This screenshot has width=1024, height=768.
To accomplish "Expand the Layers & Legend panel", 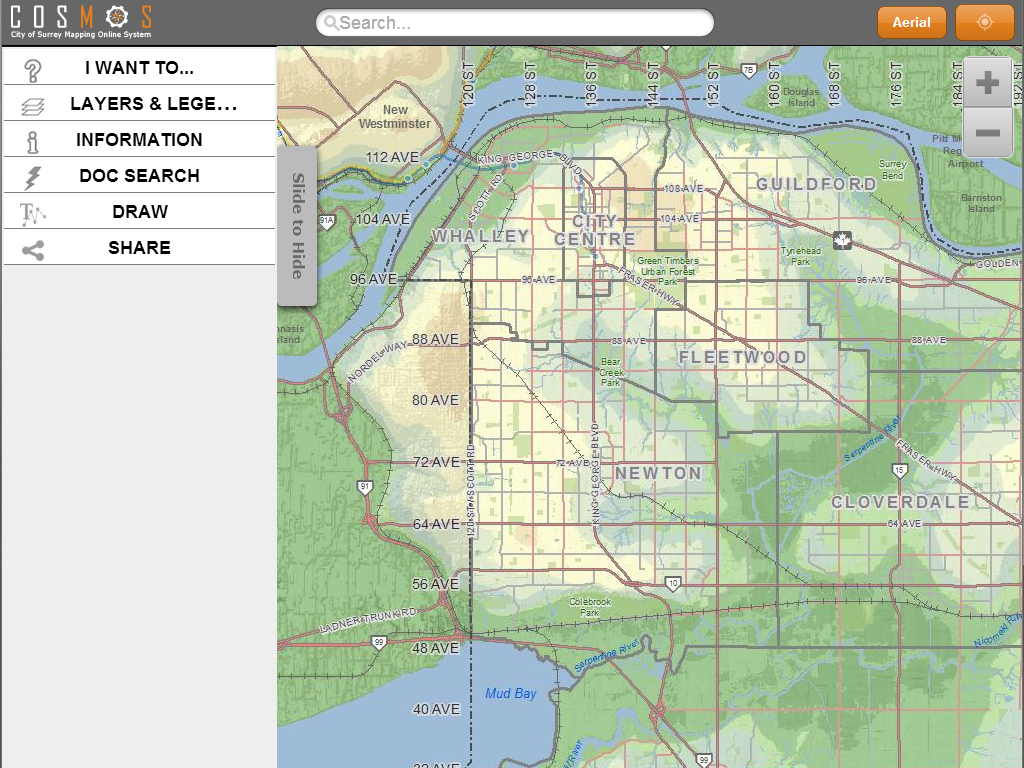I will point(153,104).
